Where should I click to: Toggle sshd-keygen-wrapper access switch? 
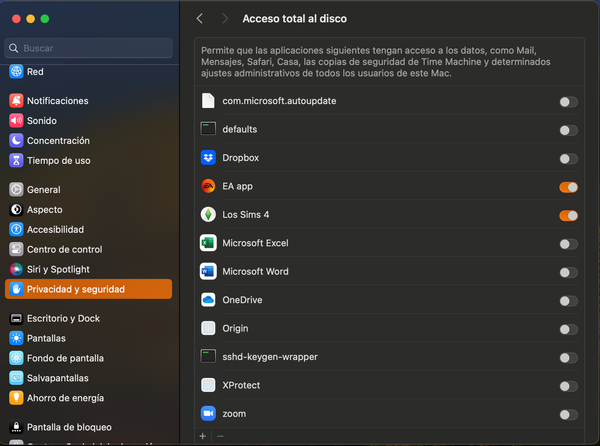568,358
